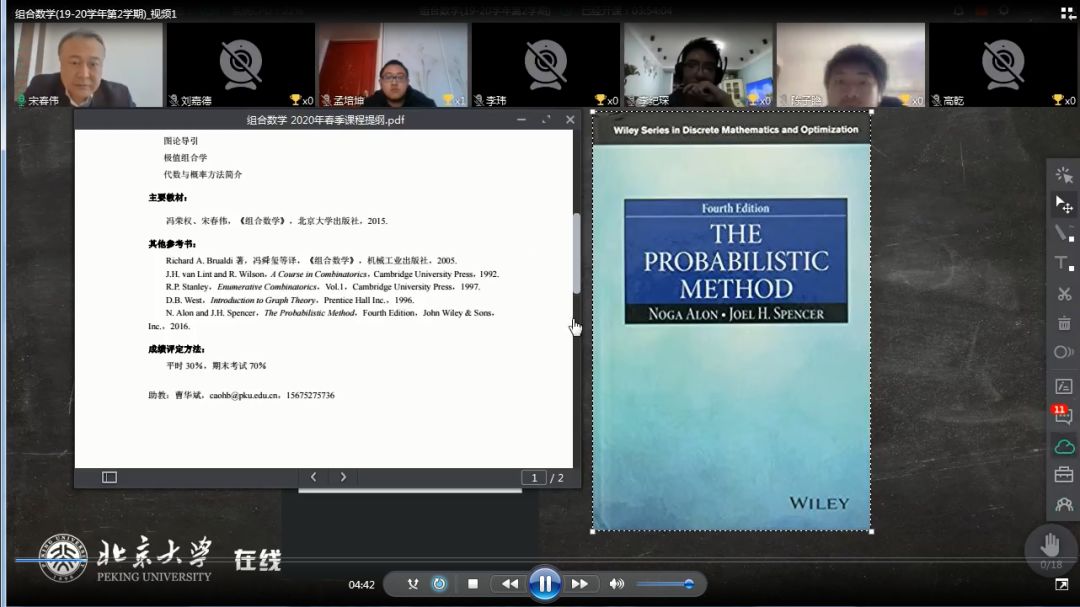Click the PDF vertical scrollbar

[x=577, y=254]
